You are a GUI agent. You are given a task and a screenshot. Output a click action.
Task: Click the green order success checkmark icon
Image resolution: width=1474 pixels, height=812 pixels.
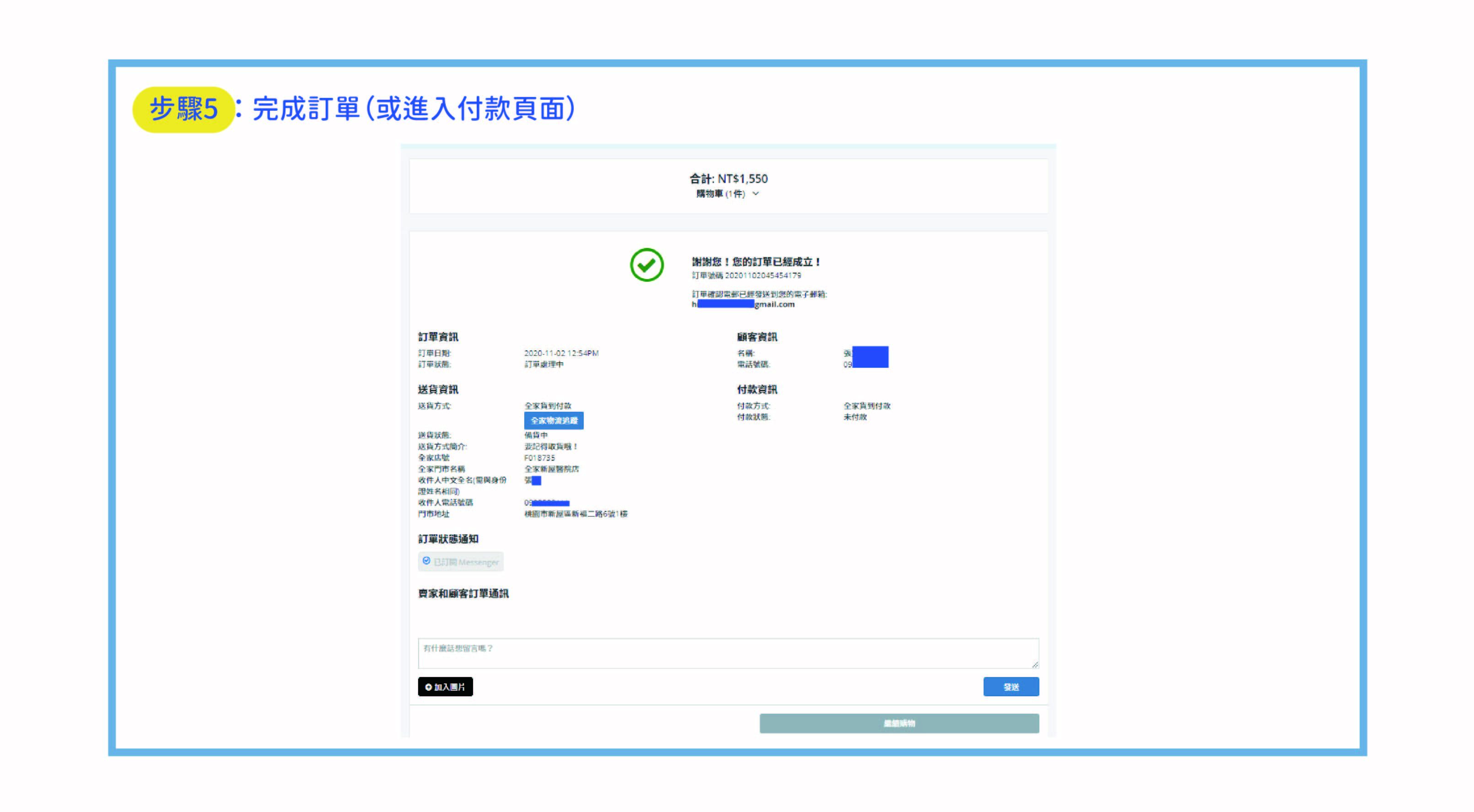tap(646, 265)
